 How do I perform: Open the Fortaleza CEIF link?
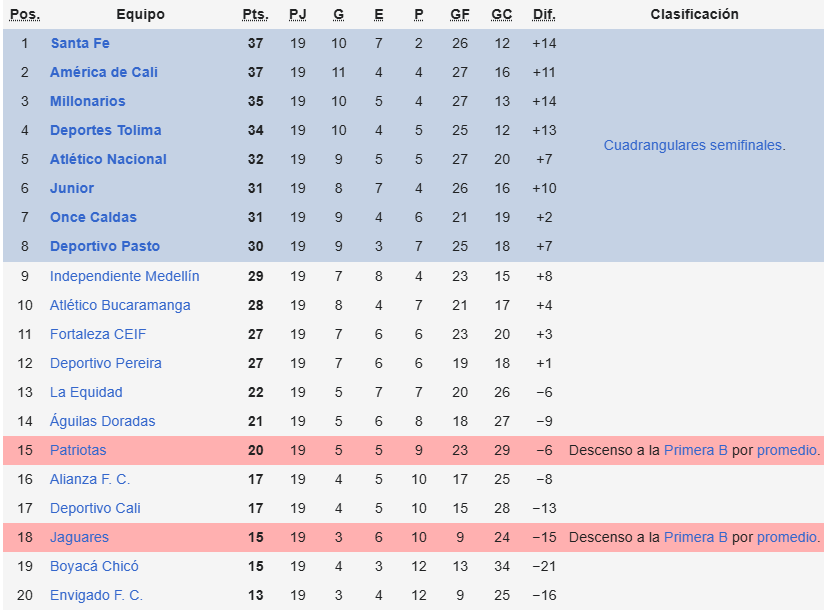coord(98,334)
